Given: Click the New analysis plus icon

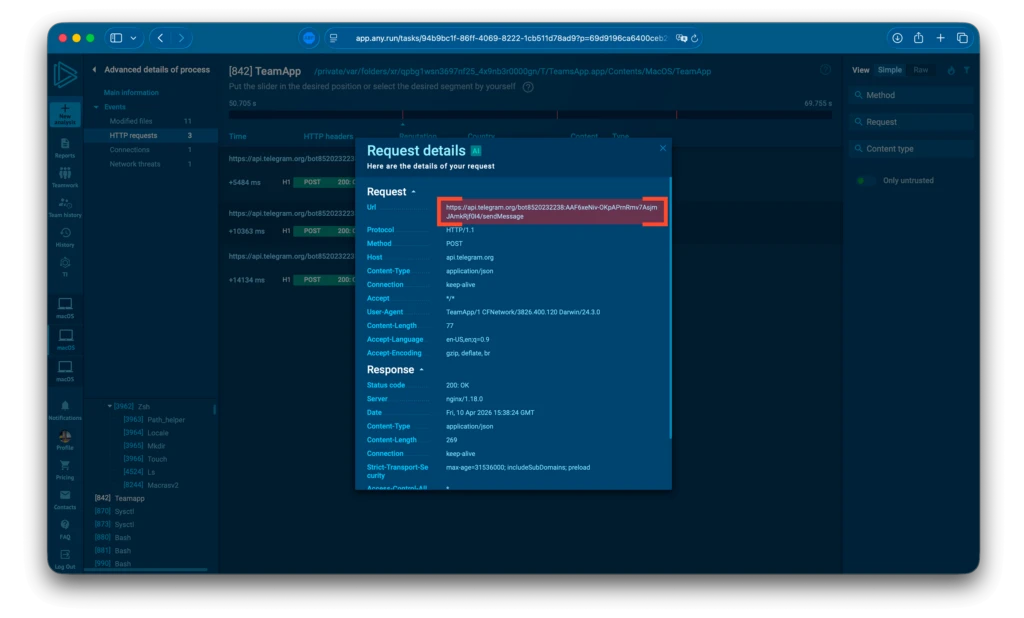Looking at the screenshot, I should (x=66, y=110).
